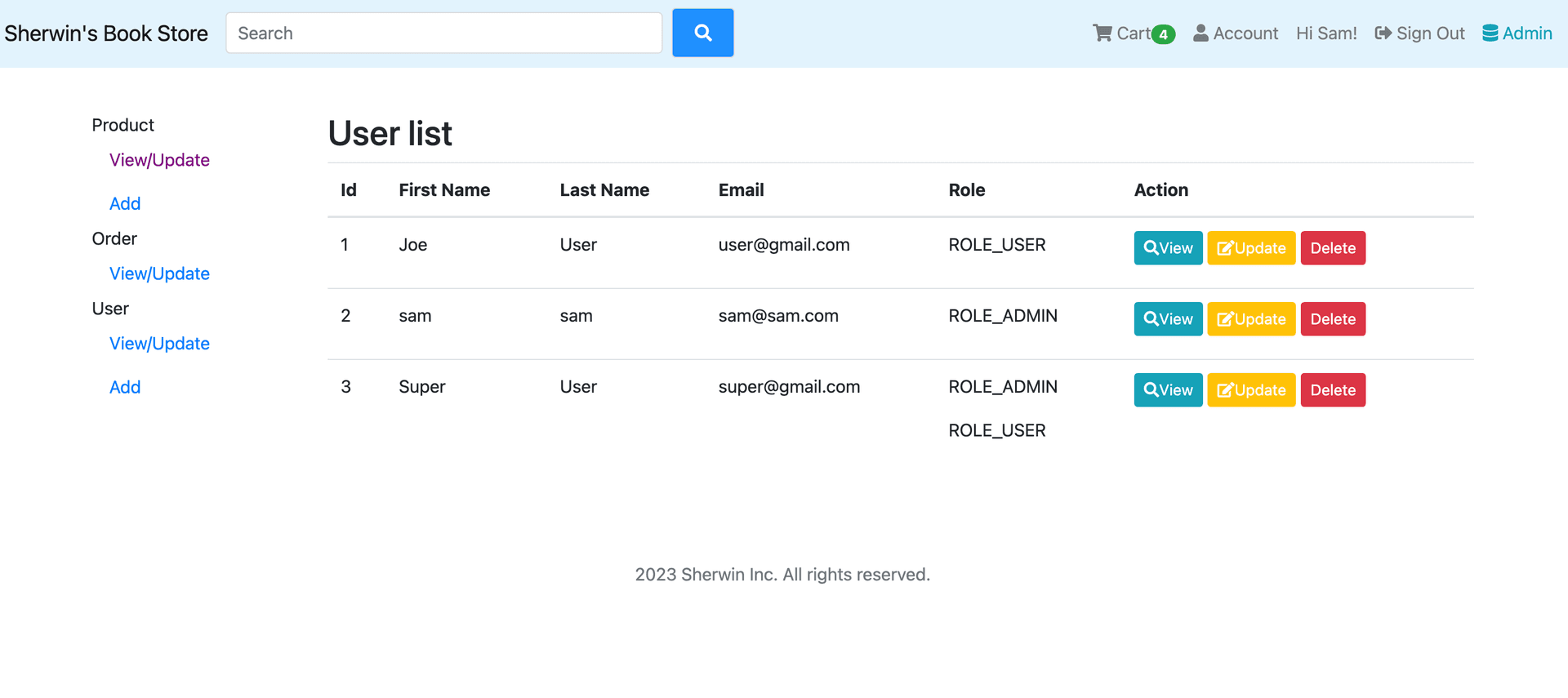Click View button for Super User
Image resolution: width=1568 pixels, height=698 pixels.
[1168, 390]
